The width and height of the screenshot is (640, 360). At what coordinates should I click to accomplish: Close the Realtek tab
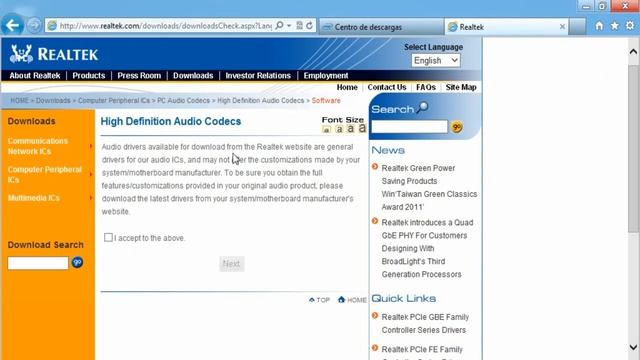coord(562,27)
